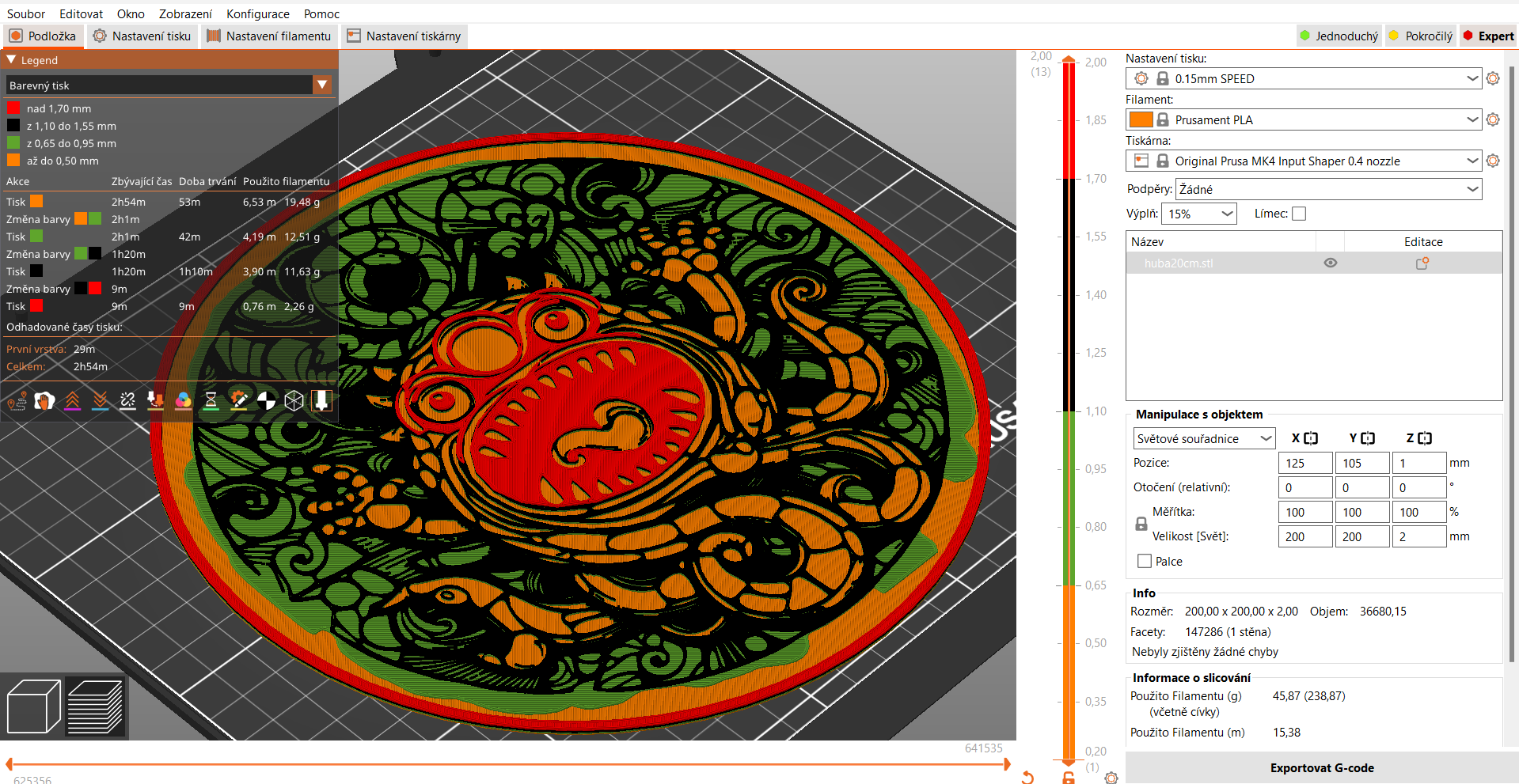Open the 0.15mm SPEED print settings dropdown

1304,78
